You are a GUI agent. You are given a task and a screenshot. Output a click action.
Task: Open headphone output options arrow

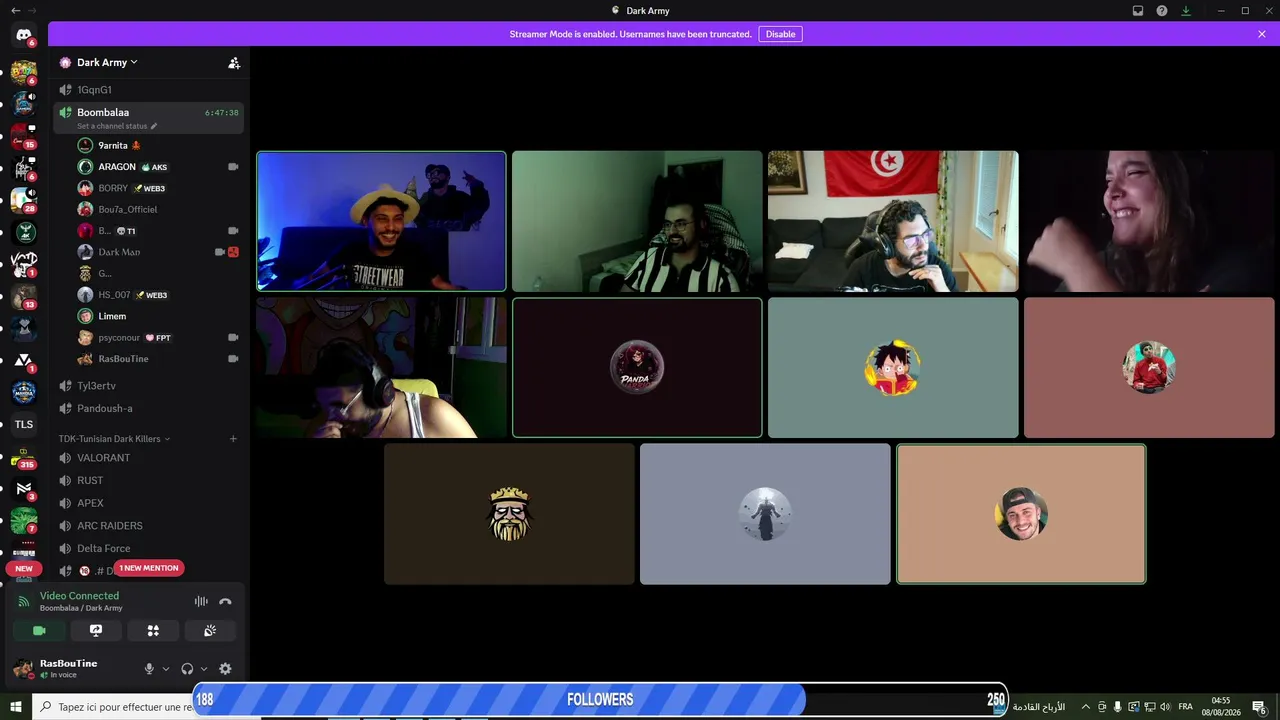[204, 669]
